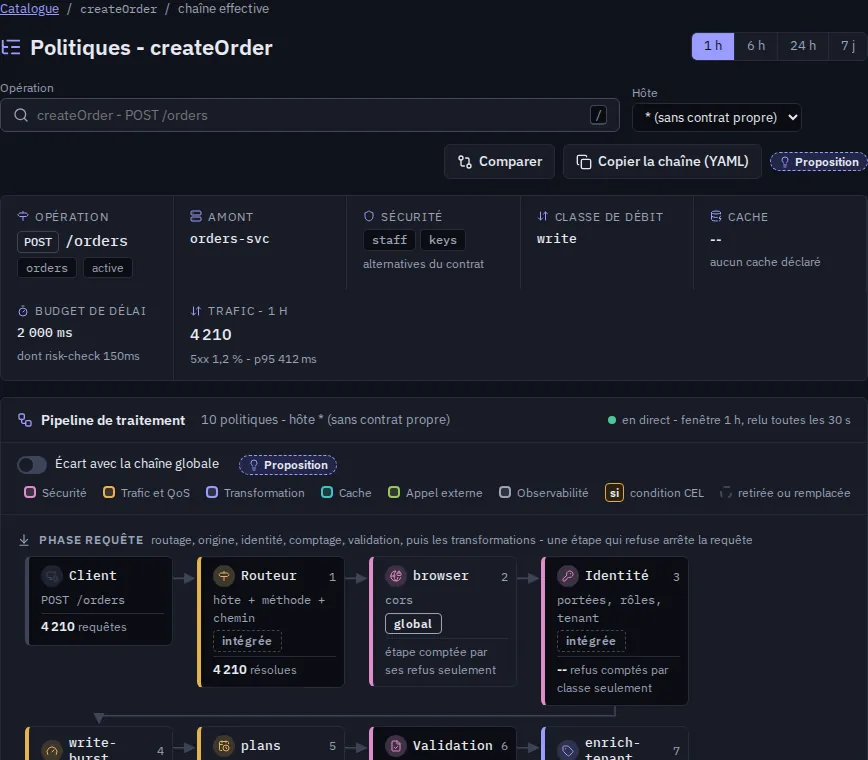Toggle Écart avec la chaîne globale switch
Viewport: 868px width, 760px height.
pos(32,464)
